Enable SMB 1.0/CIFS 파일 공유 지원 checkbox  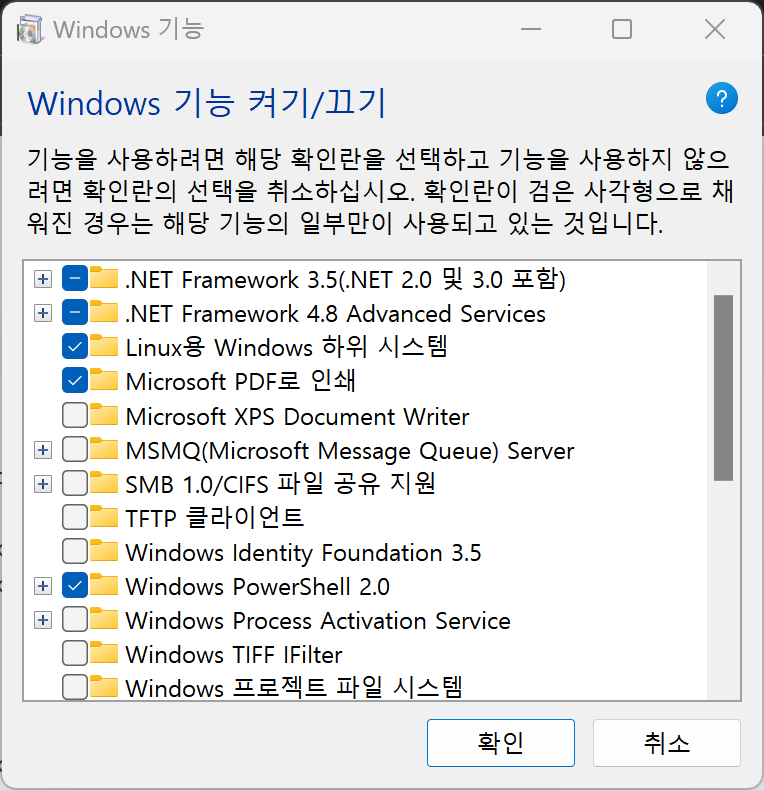(x=75, y=483)
